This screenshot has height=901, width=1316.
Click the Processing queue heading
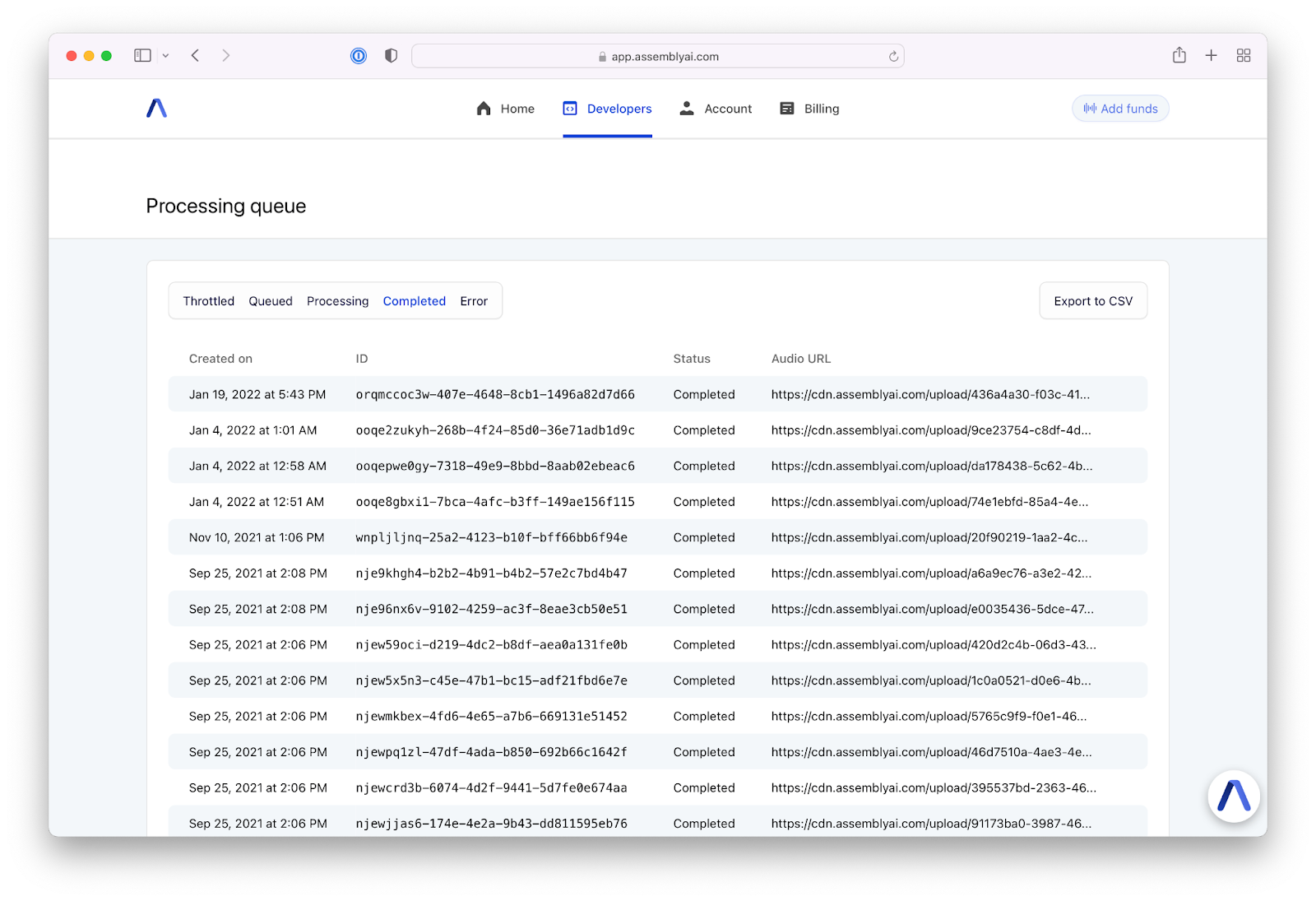(226, 207)
